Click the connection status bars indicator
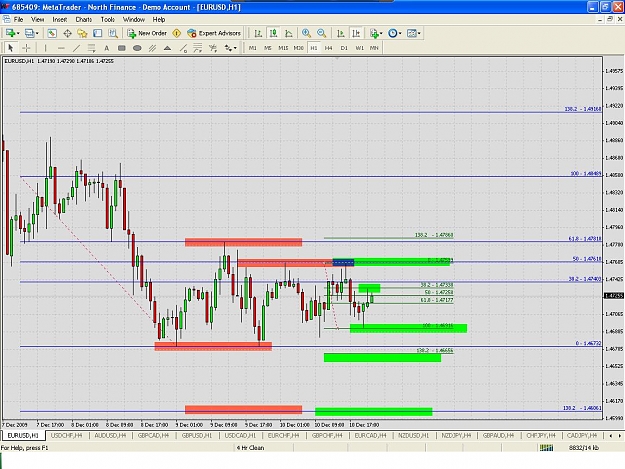625x469 pixels. (546, 448)
